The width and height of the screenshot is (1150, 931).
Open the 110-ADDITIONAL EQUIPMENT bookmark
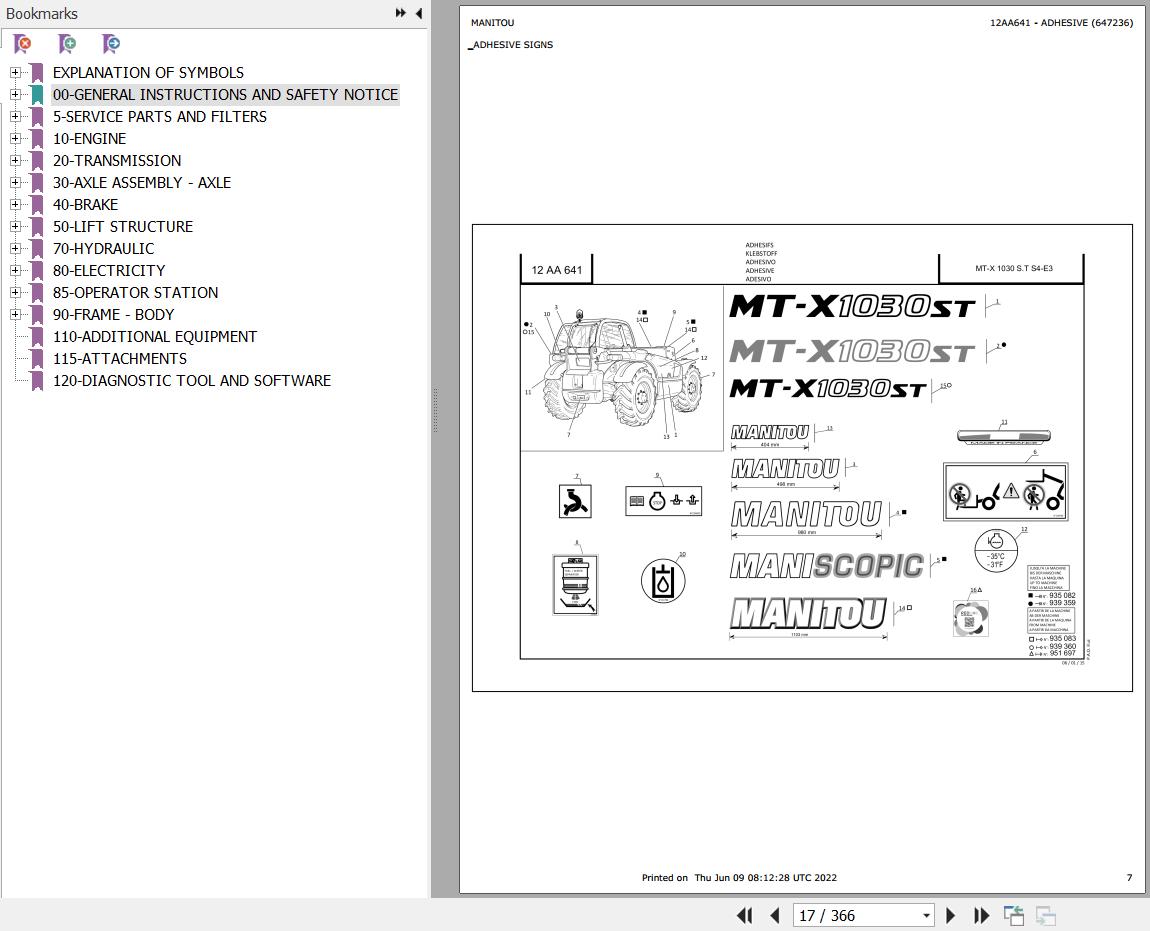click(155, 337)
